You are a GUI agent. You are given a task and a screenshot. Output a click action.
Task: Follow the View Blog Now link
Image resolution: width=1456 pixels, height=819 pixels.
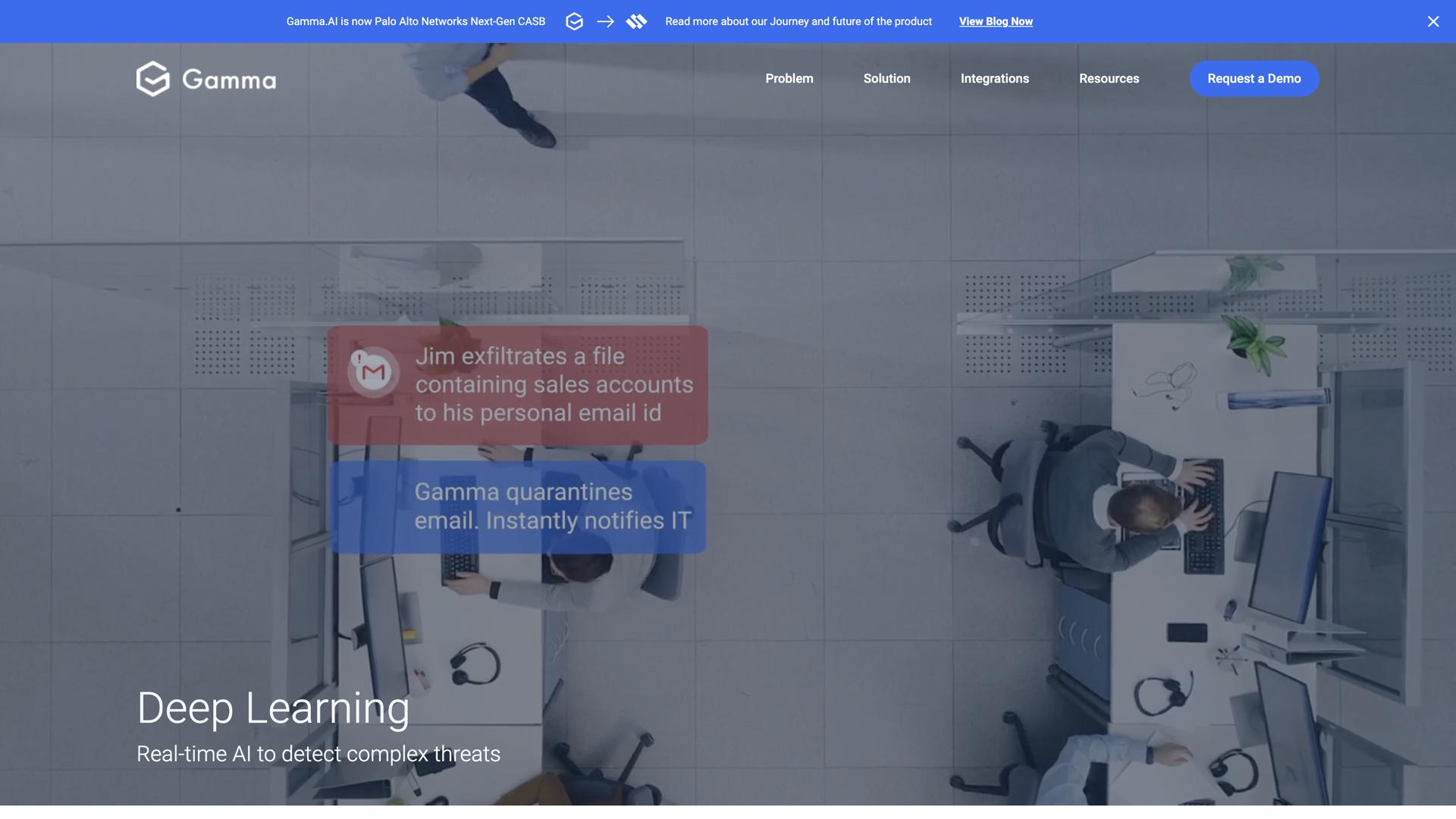pyautogui.click(x=995, y=21)
